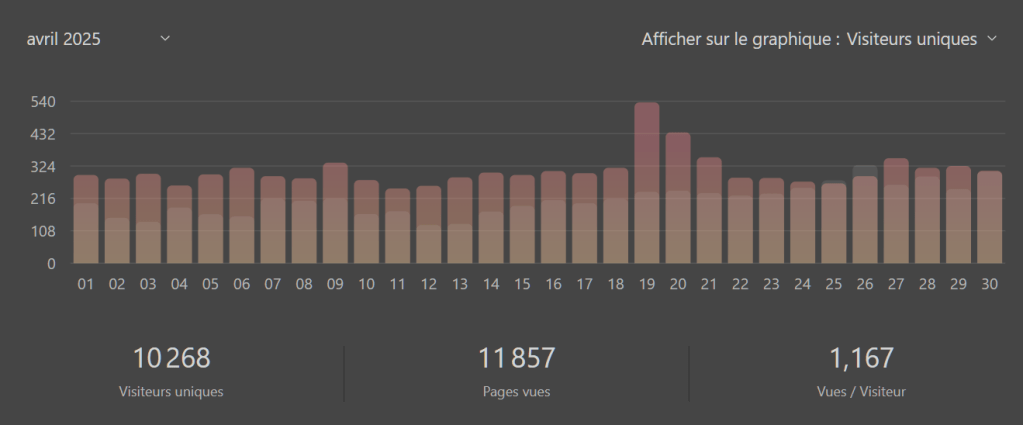
Task: Click the day 15 label on the axis
Action: [522, 285]
